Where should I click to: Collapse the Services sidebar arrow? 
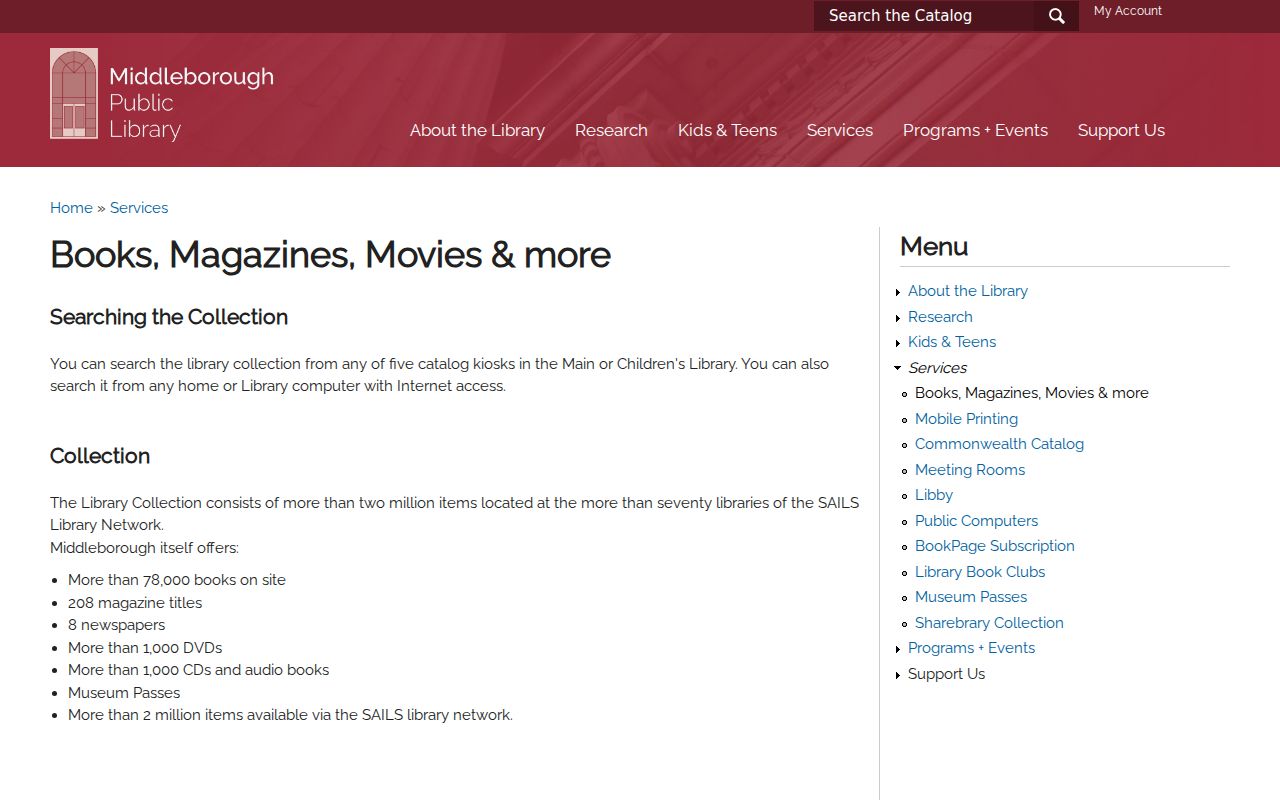click(898, 368)
